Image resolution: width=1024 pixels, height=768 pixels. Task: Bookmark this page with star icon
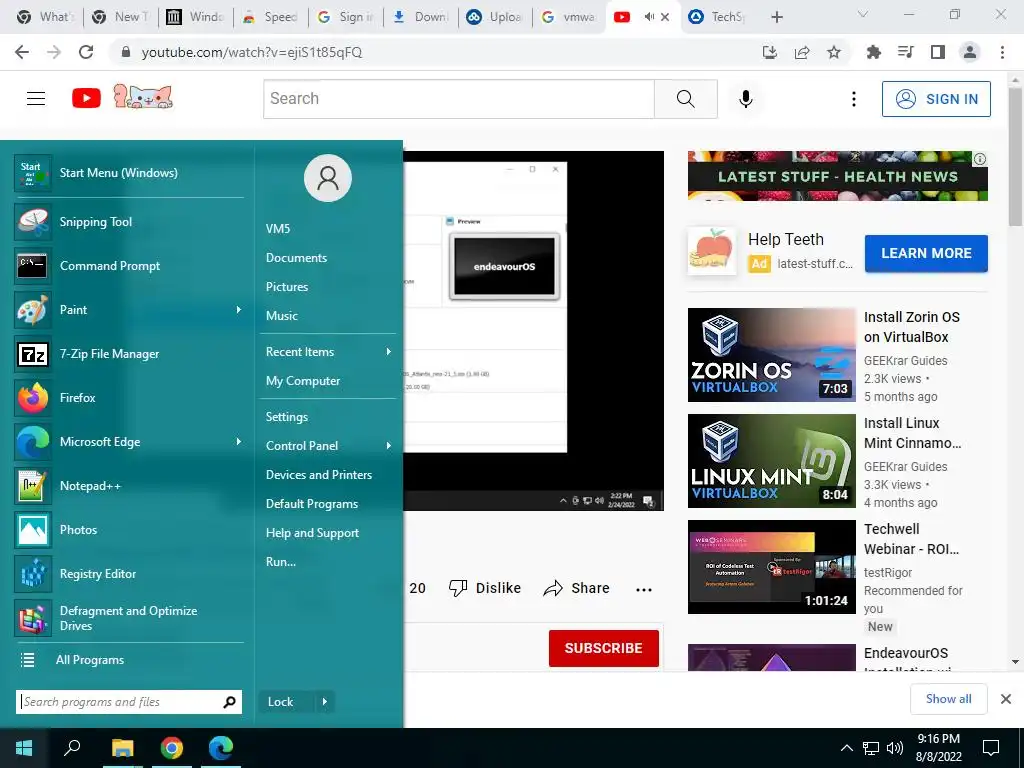834,52
